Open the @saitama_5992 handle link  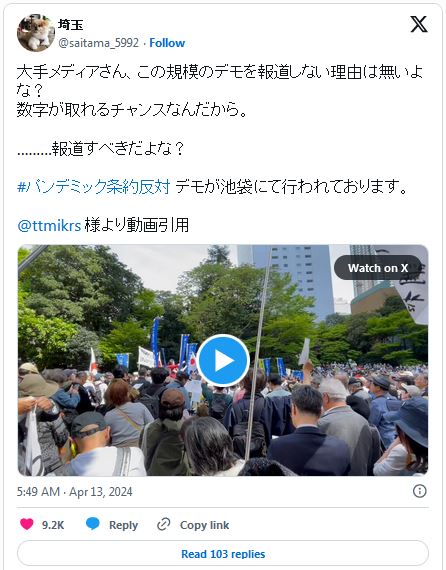click(x=99, y=43)
